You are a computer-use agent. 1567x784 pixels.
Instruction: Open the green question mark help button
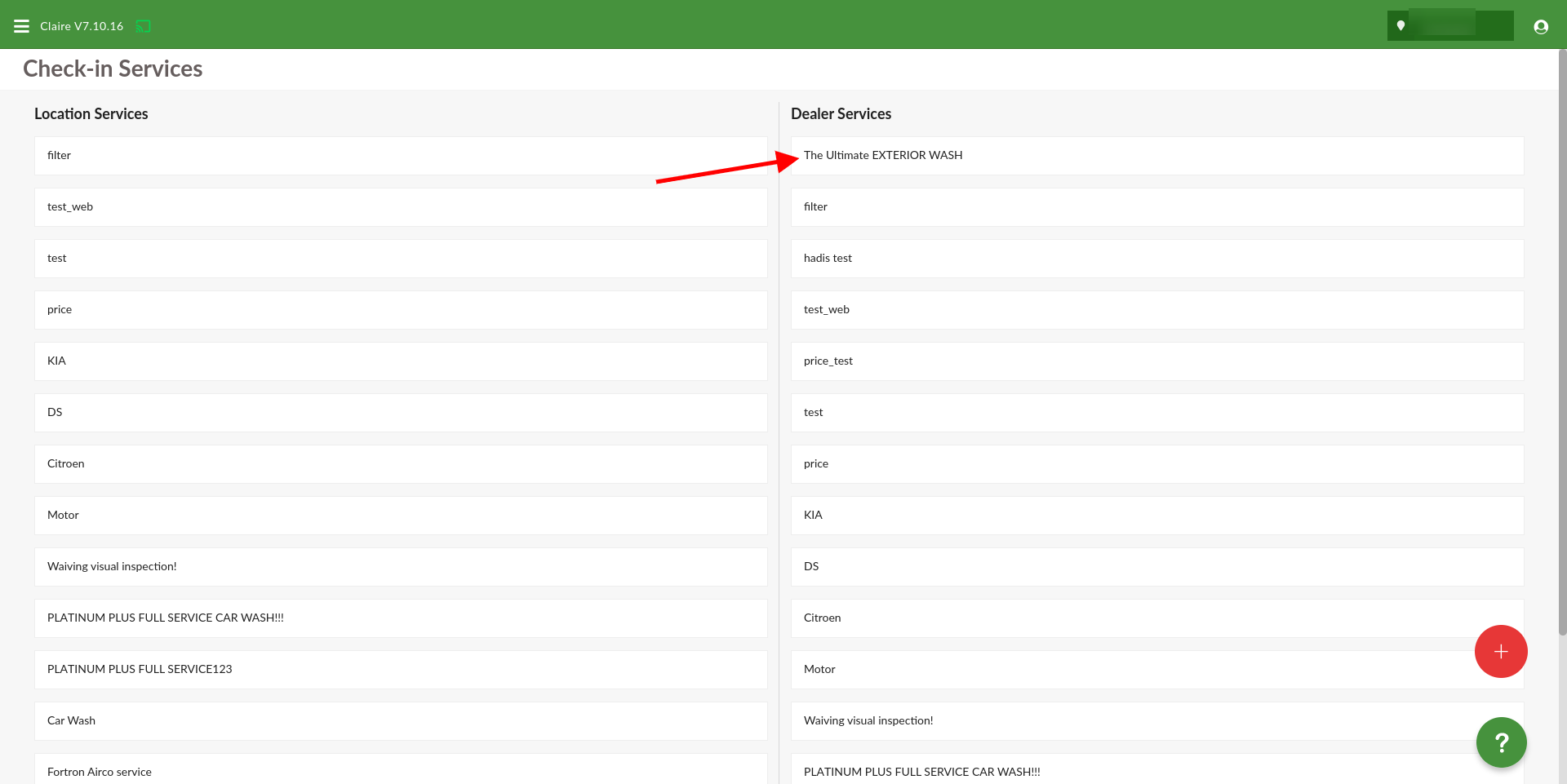click(1500, 742)
